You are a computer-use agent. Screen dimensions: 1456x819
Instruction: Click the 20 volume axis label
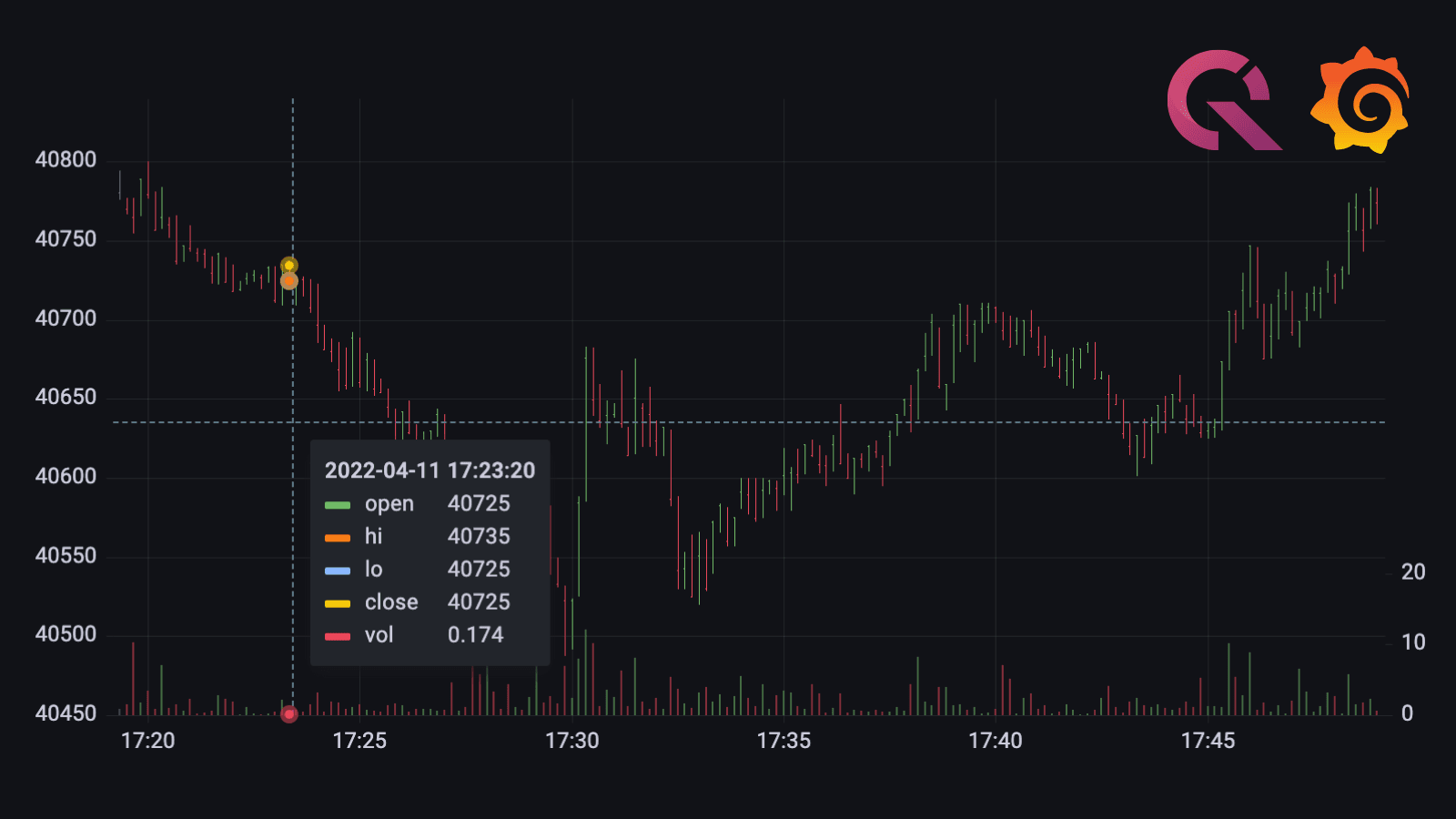point(1412,572)
